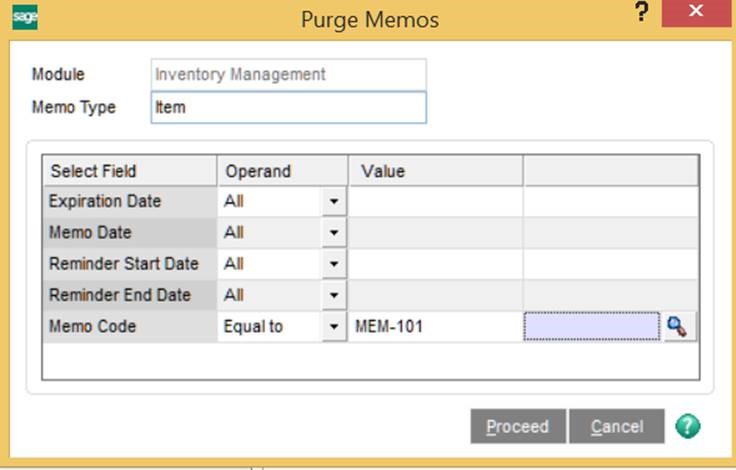The image size is (736, 470).
Task: Click the green help icon beside Cancel
Action: point(688,426)
